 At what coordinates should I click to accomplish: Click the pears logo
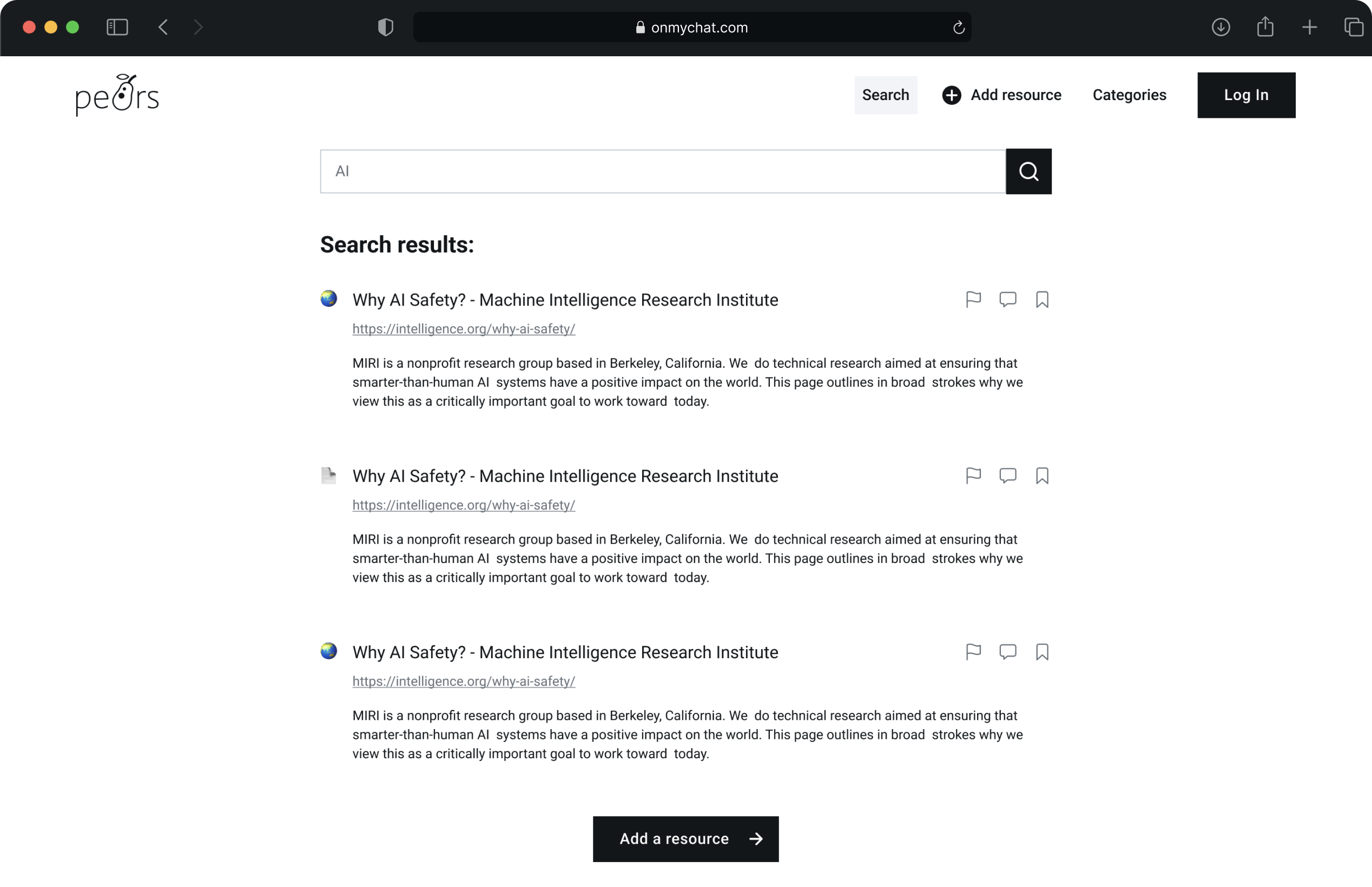click(117, 95)
